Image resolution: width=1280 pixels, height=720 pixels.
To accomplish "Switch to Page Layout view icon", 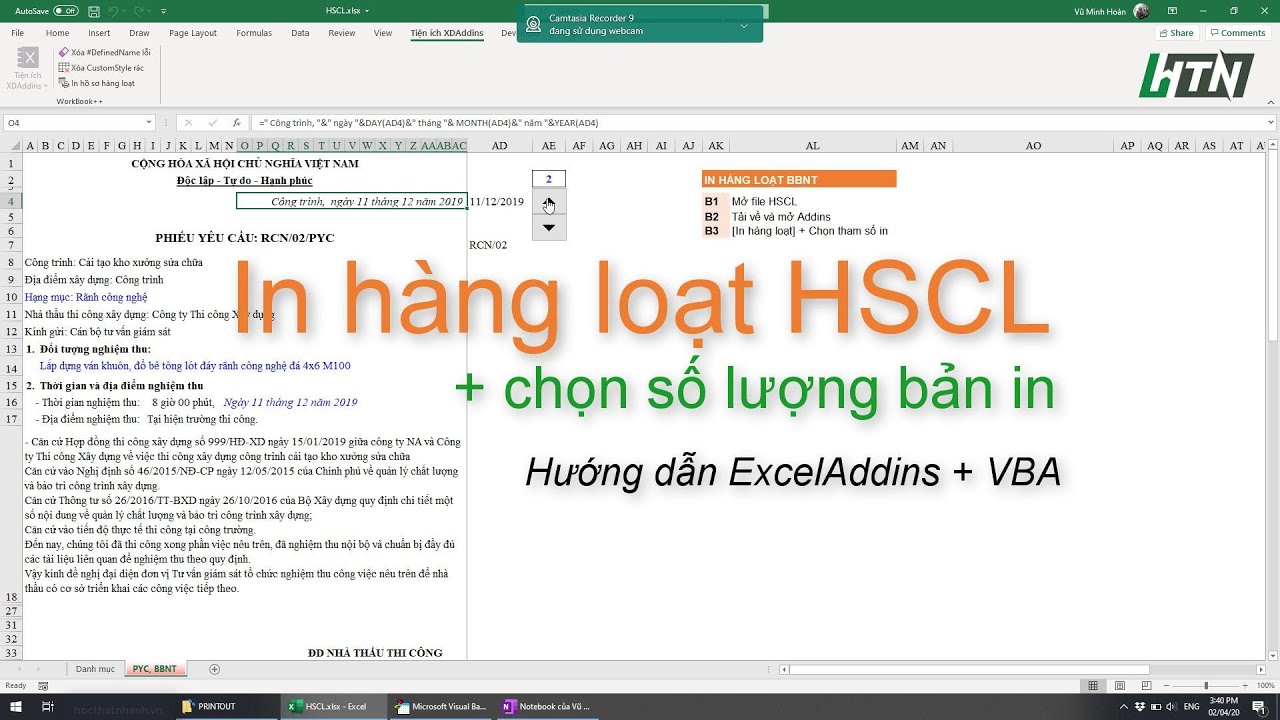I will click(x=1118, y=686).
